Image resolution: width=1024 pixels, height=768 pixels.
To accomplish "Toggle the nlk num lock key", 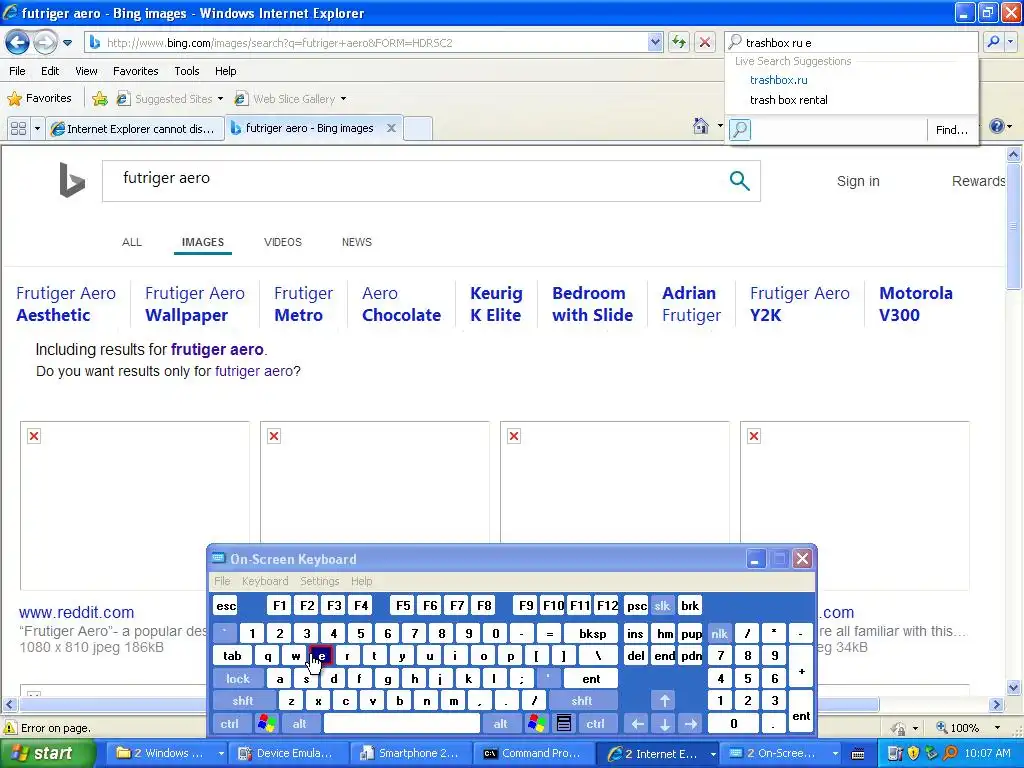I will pyautogui.click(x=720, y=633).
